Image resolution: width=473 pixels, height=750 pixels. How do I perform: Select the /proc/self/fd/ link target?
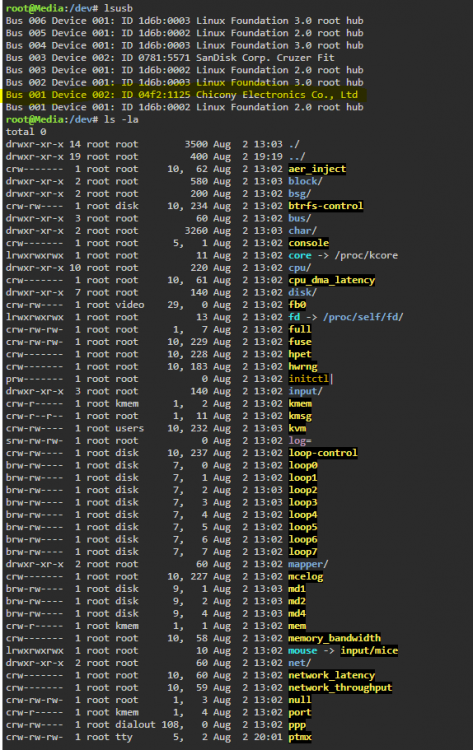tap(363, 317)
